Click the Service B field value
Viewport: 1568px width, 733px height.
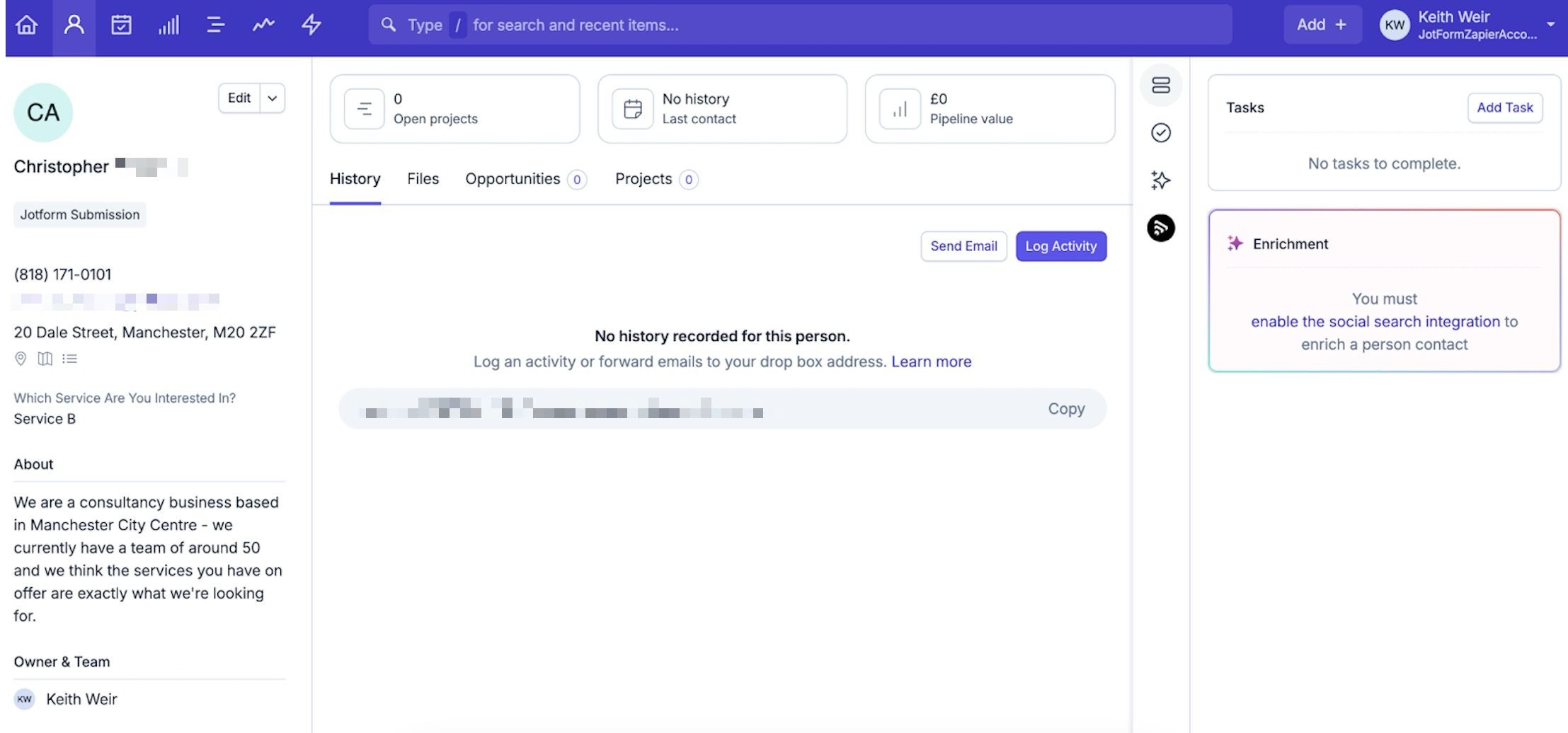(x=45, y=419)
